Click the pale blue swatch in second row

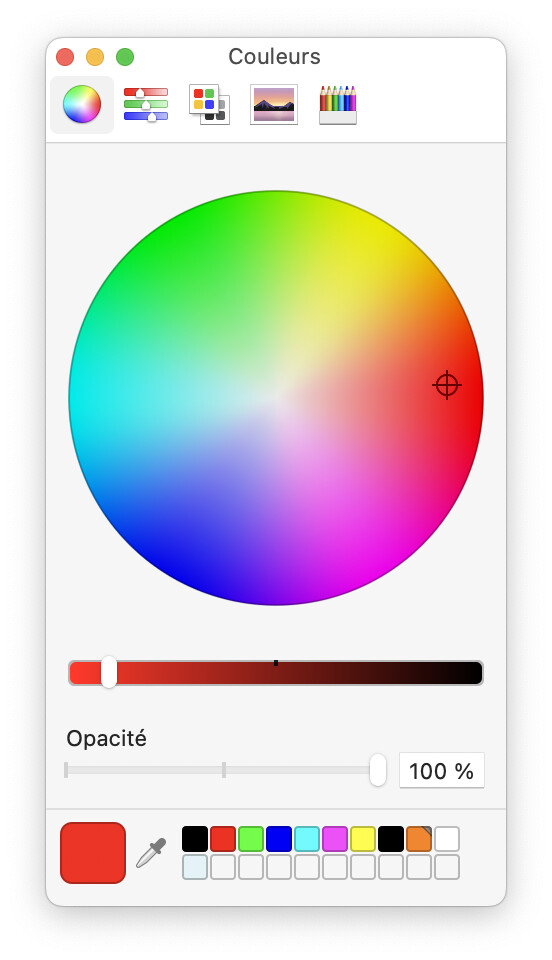click(195, 867)
